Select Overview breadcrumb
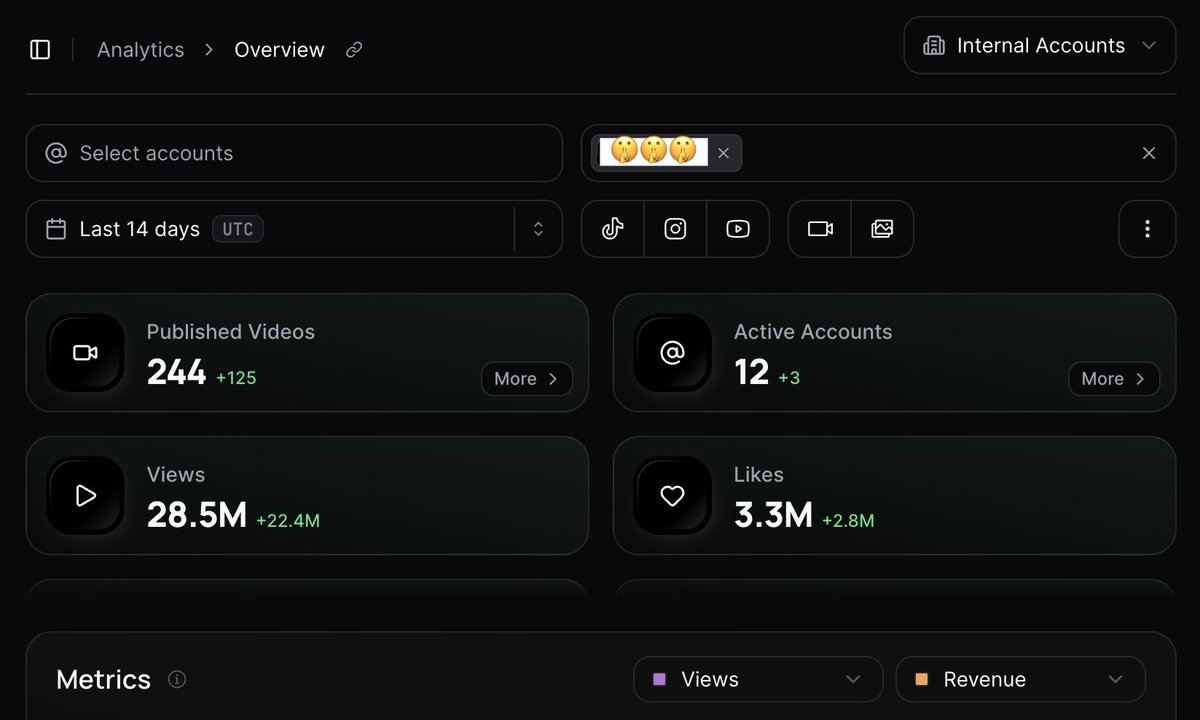This screenshot has width=1200, height=720. pyautogui.click(x=279, y=50)
